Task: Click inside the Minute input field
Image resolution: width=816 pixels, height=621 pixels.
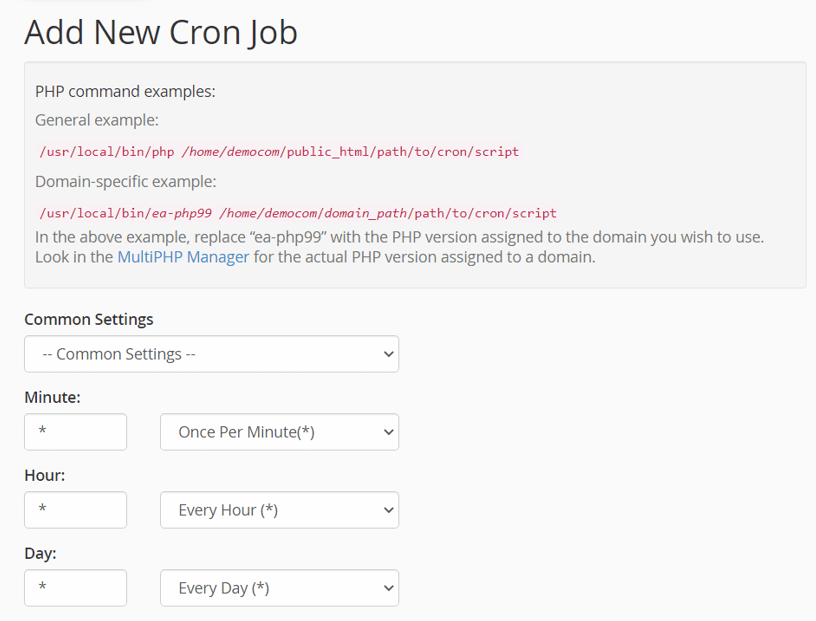Action: pos(75,432)
